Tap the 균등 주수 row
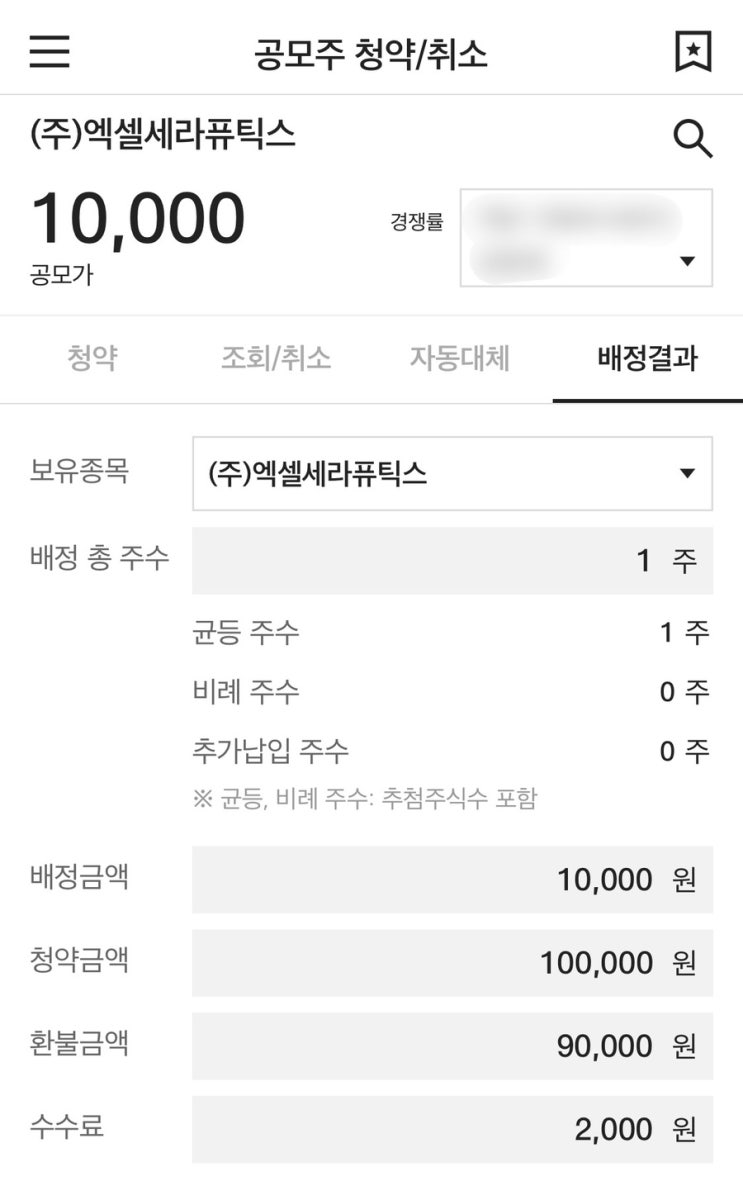Screen dimensions: 743x1181 451,633
